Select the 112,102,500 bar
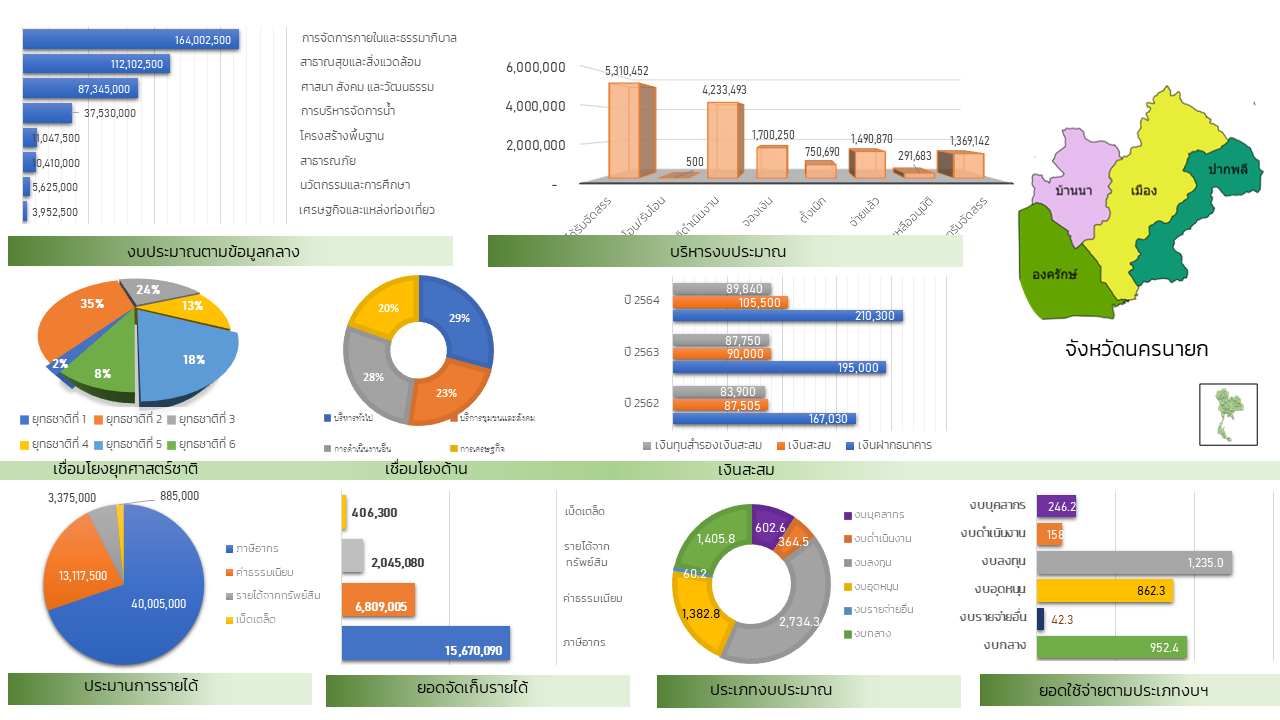The height and width of the screenshot is (720, 1280). coord(96,64)
